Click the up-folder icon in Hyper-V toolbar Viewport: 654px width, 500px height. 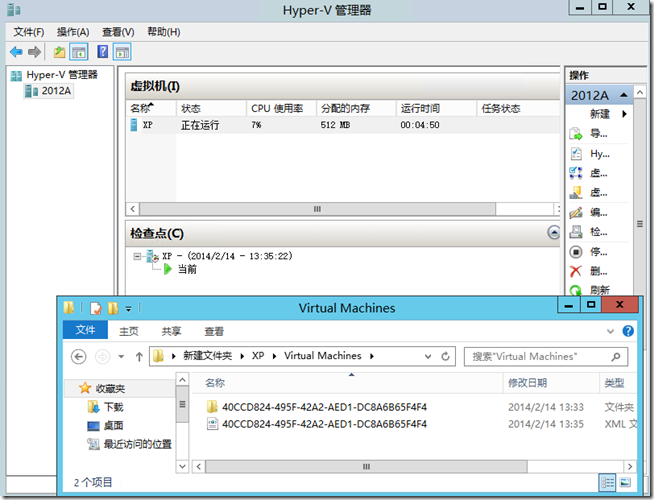coord(59,52)
